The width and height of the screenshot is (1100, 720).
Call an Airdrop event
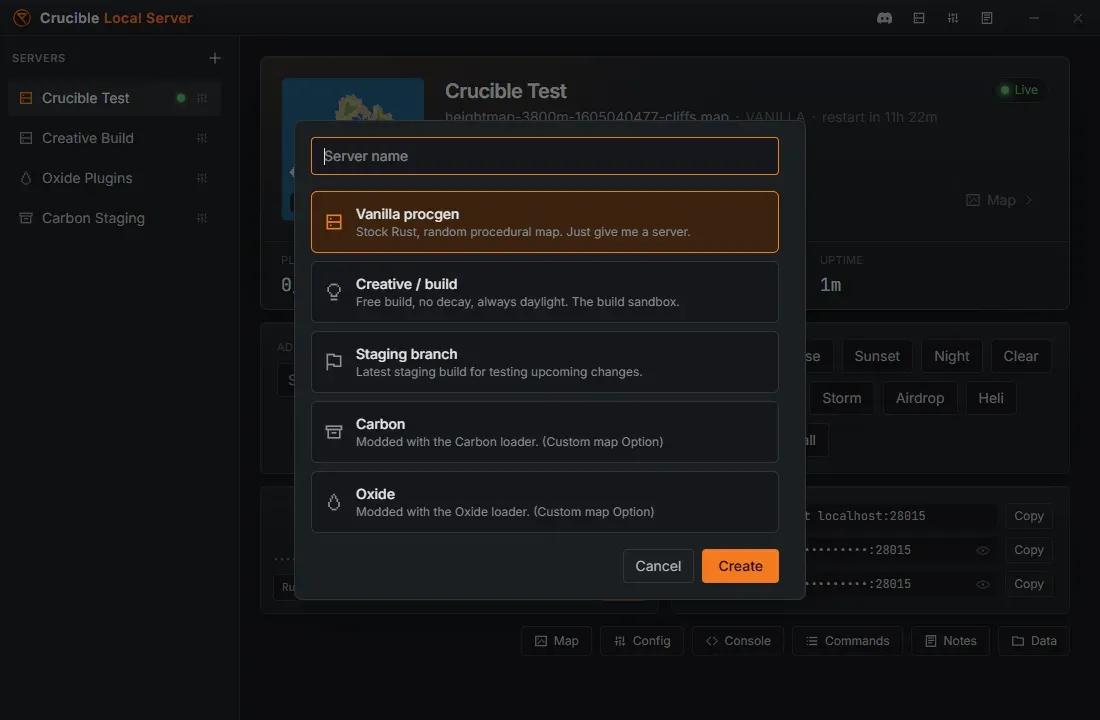(920, 399)
